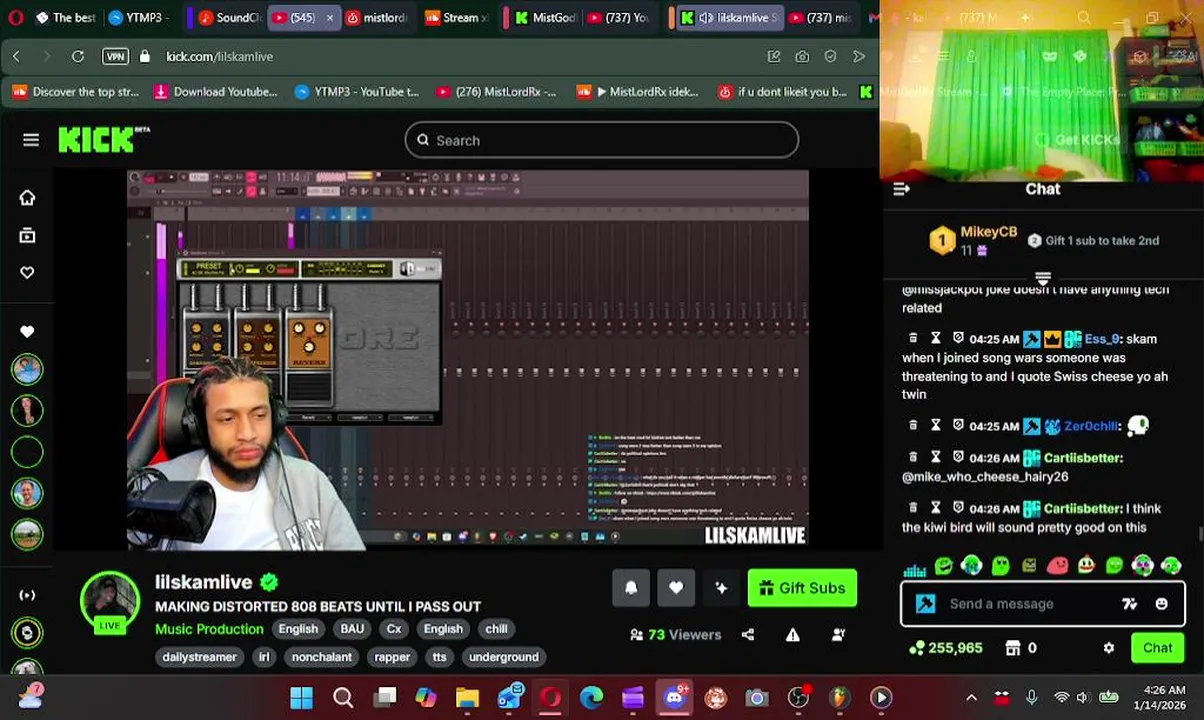Open chat identity badge in message box
This screenshot has width=1204, height=720.
coord(926,604)
